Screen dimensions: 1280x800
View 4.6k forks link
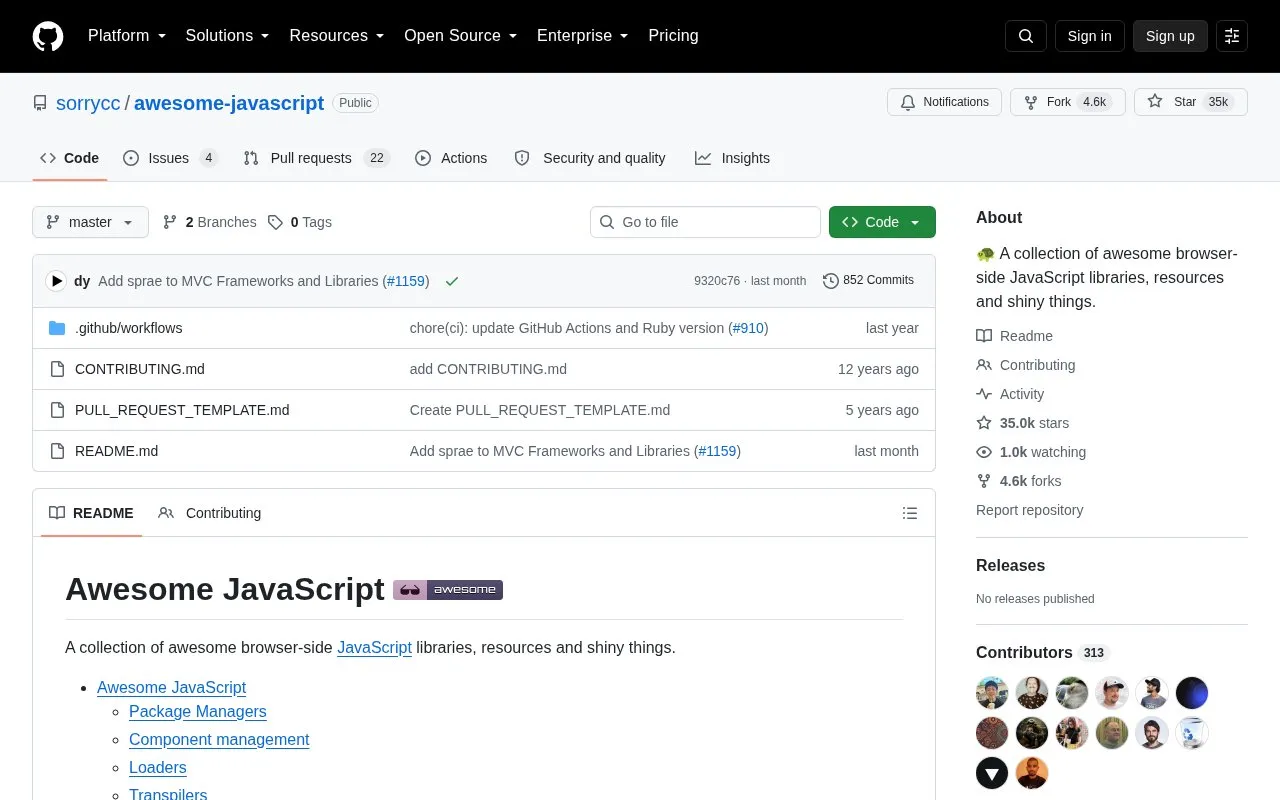[x=1019, y=481]
